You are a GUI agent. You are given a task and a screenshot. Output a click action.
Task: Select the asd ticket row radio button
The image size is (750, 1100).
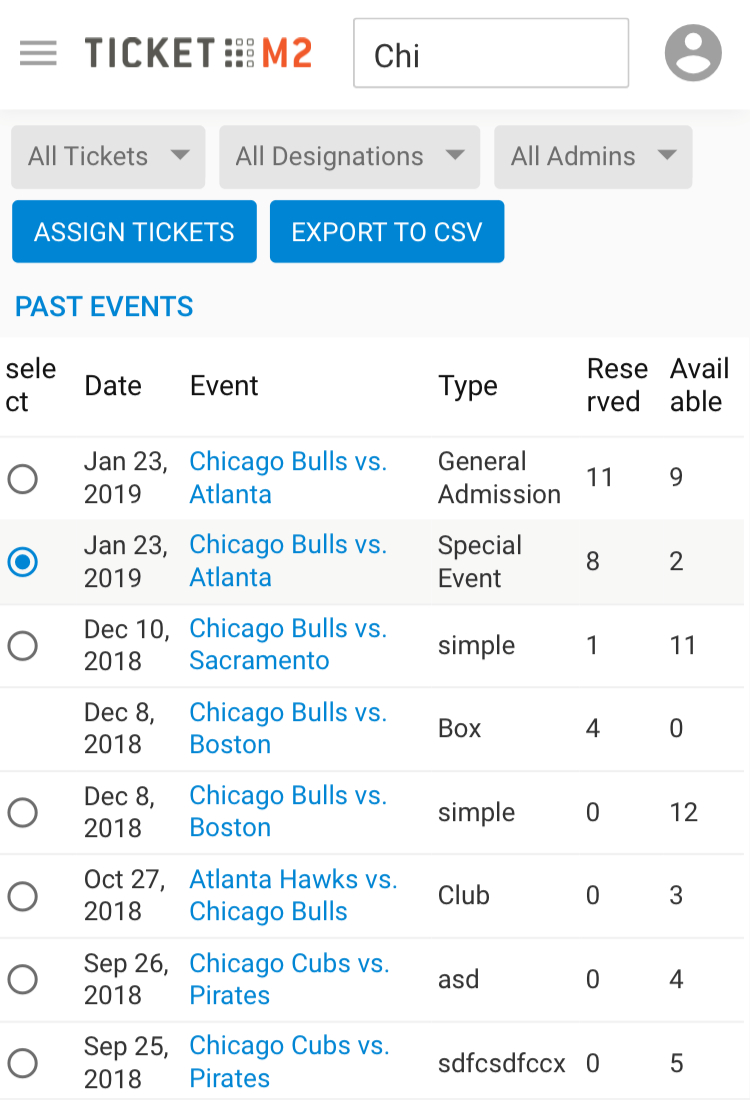click(22, 979)
